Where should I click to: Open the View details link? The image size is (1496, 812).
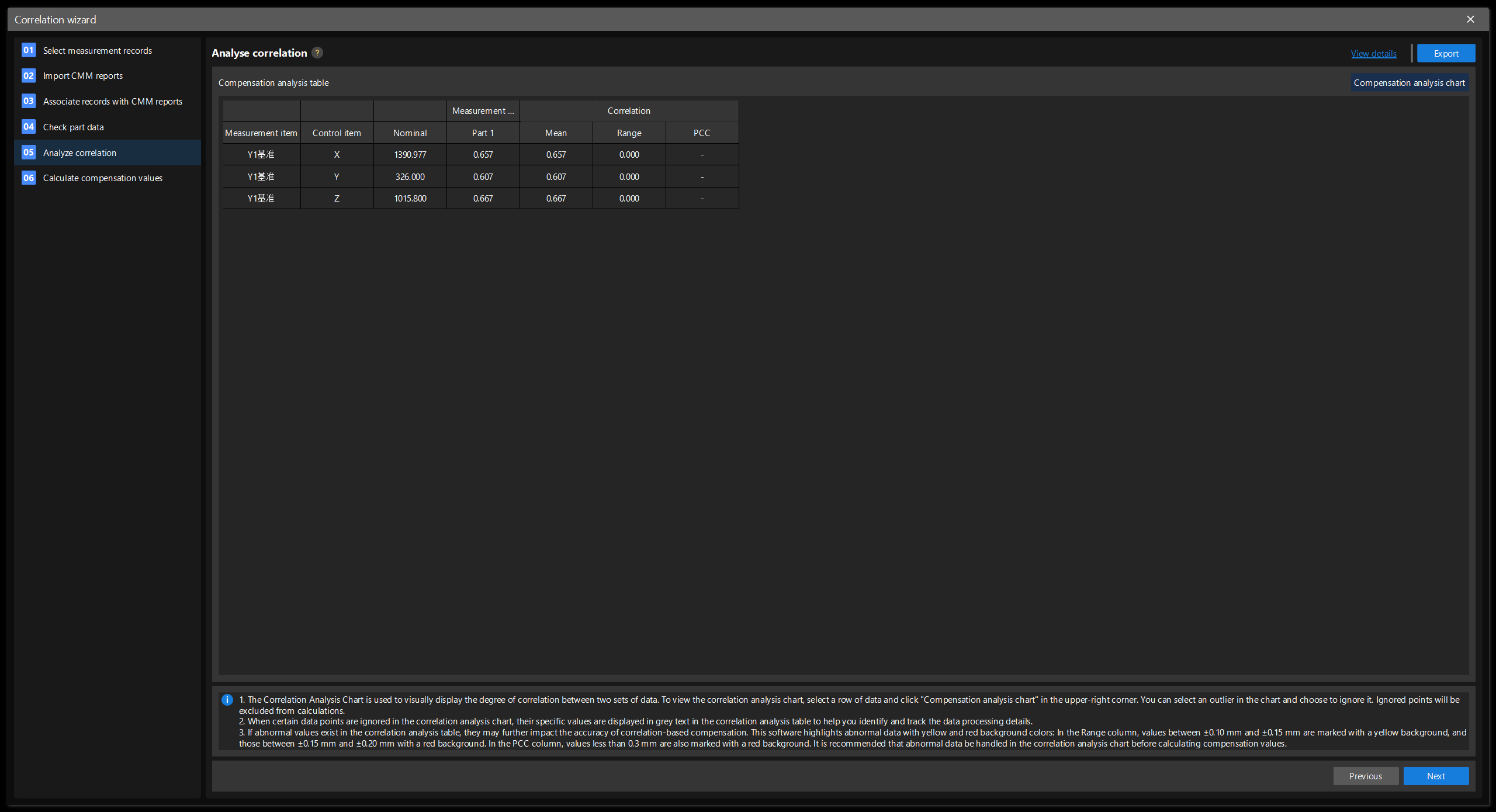coord(1373,53)
